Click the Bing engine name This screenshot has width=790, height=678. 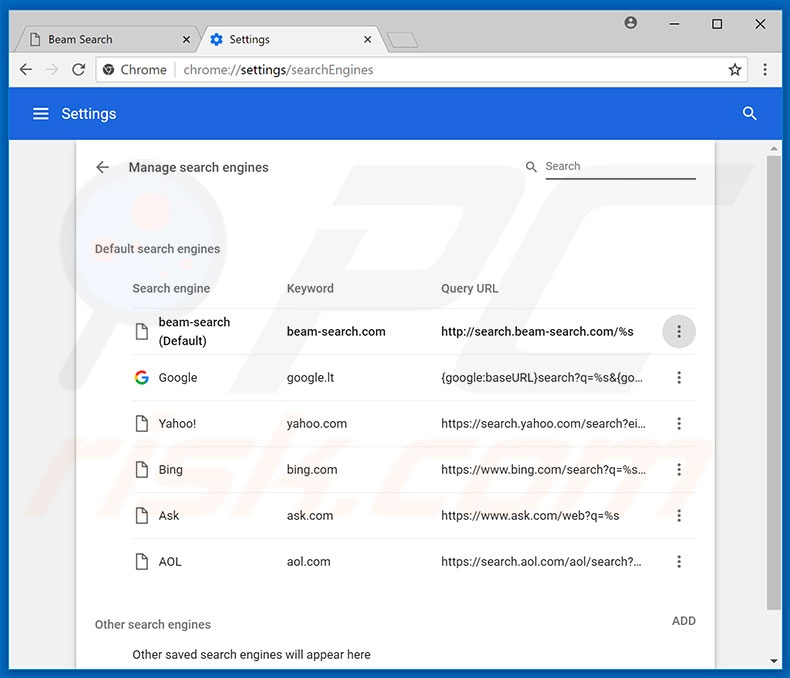(170, 469)
